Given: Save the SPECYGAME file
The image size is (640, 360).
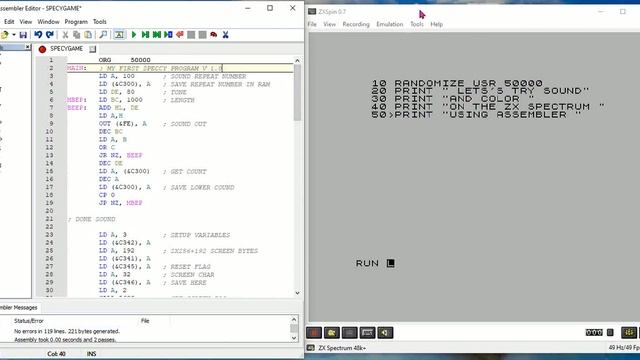Looking at the screenshot, I should click(23, 35).
